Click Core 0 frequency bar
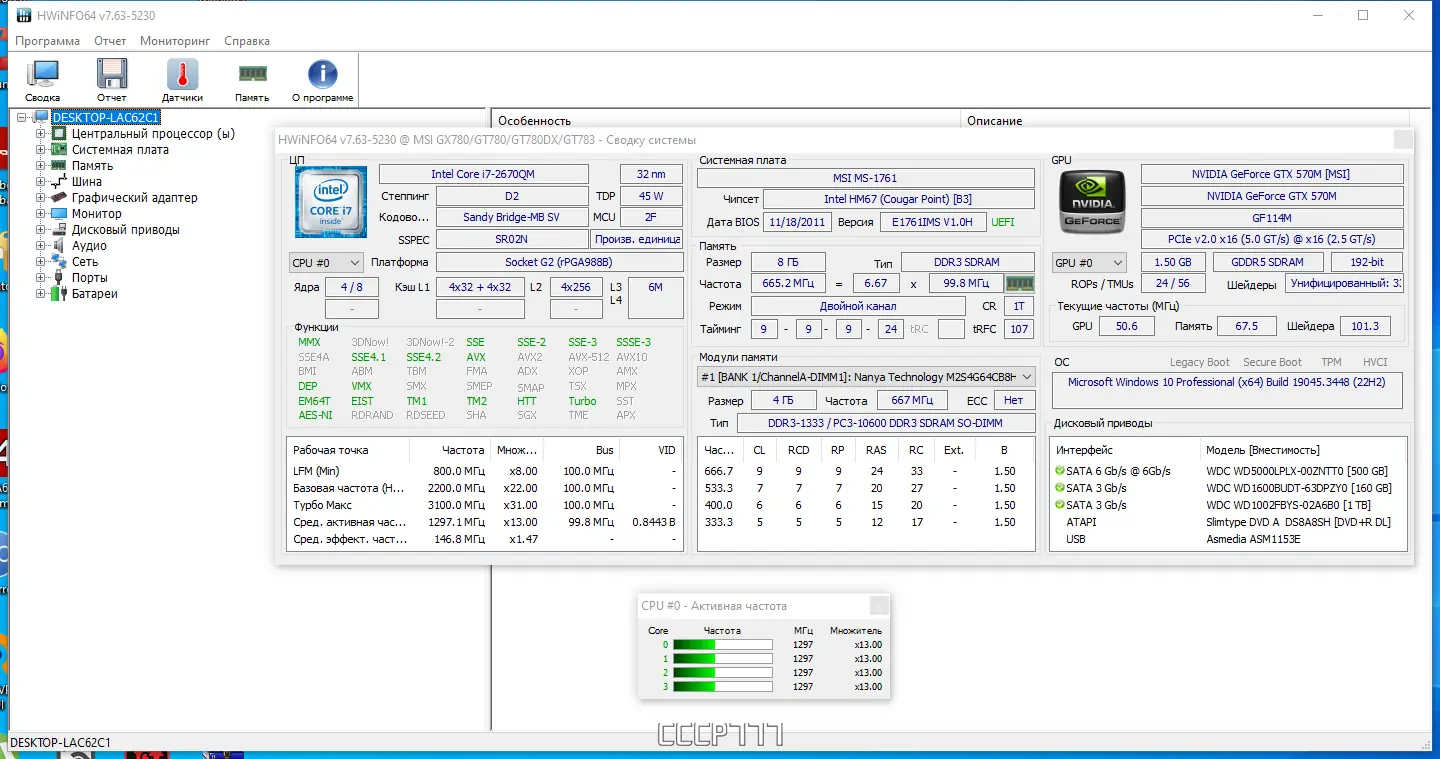This screenshot has width=1440, height=759. click(x=722, y=645)
